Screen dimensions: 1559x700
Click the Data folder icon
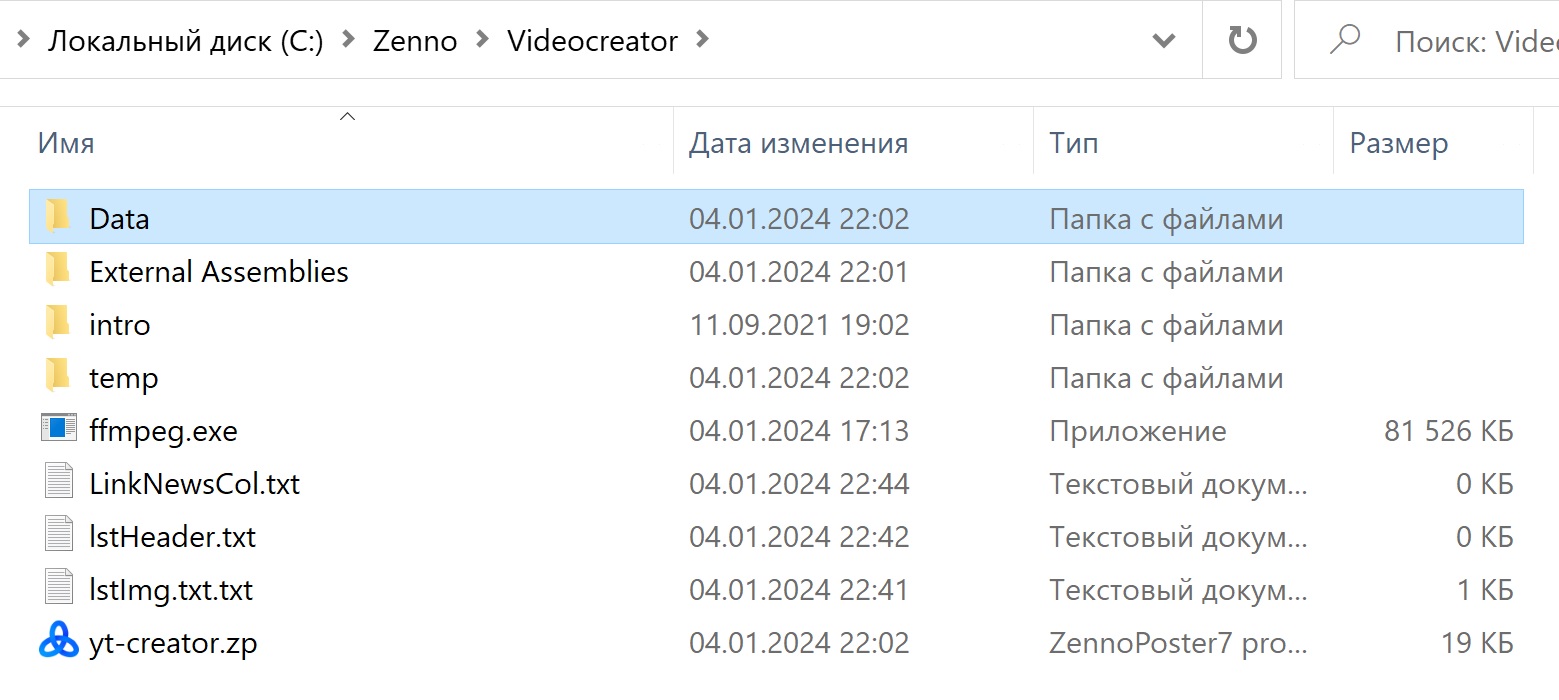pos(58,217)
